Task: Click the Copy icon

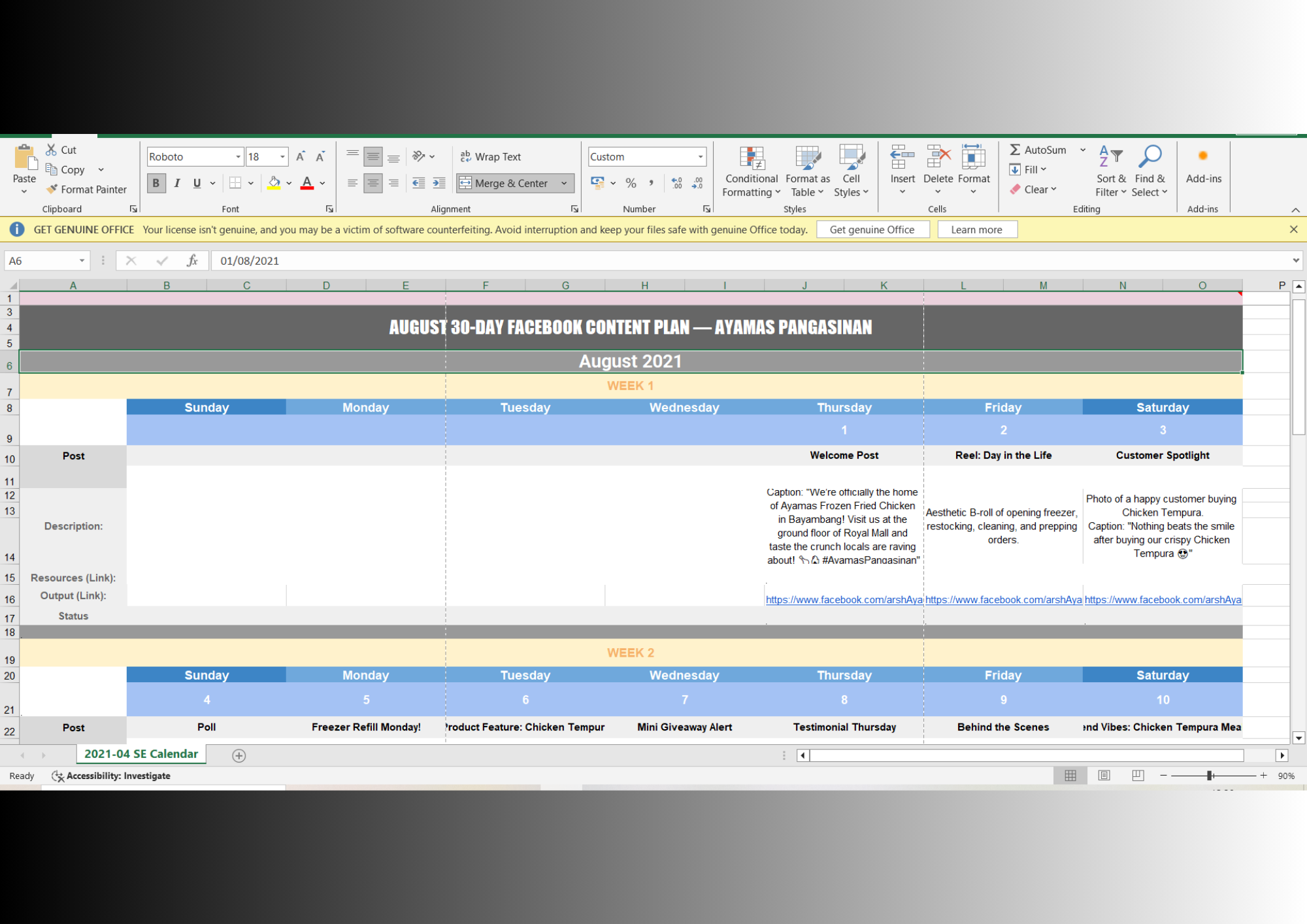Action: pyautogui.click(x=51, y=169)
